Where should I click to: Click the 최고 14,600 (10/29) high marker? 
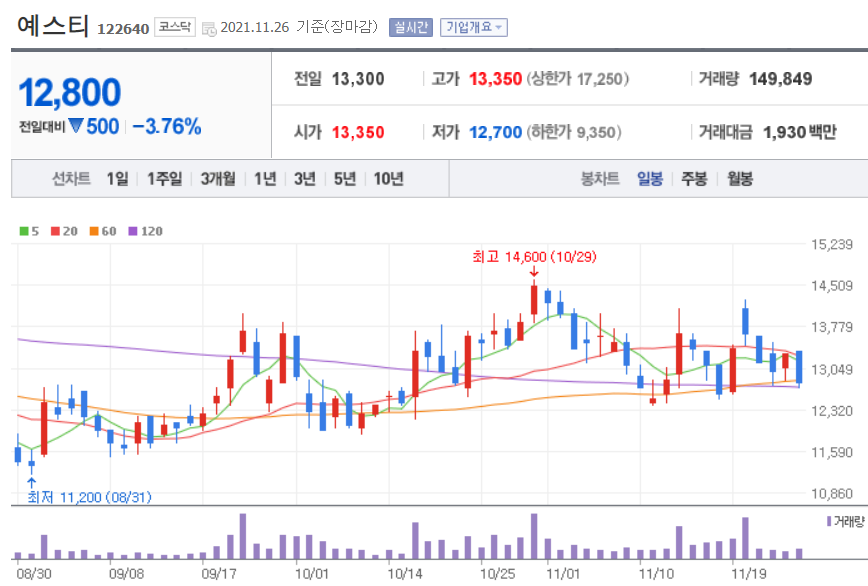coord(534,257)
